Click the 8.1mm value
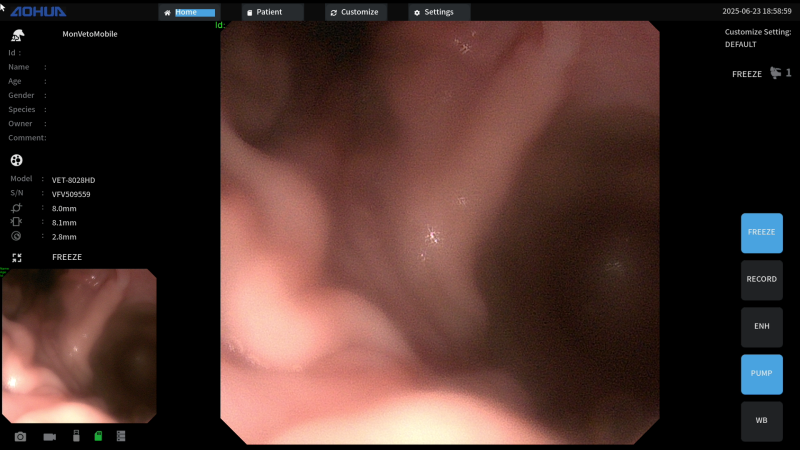The width and height of the screenshot is (800, 450). (64, 223)
